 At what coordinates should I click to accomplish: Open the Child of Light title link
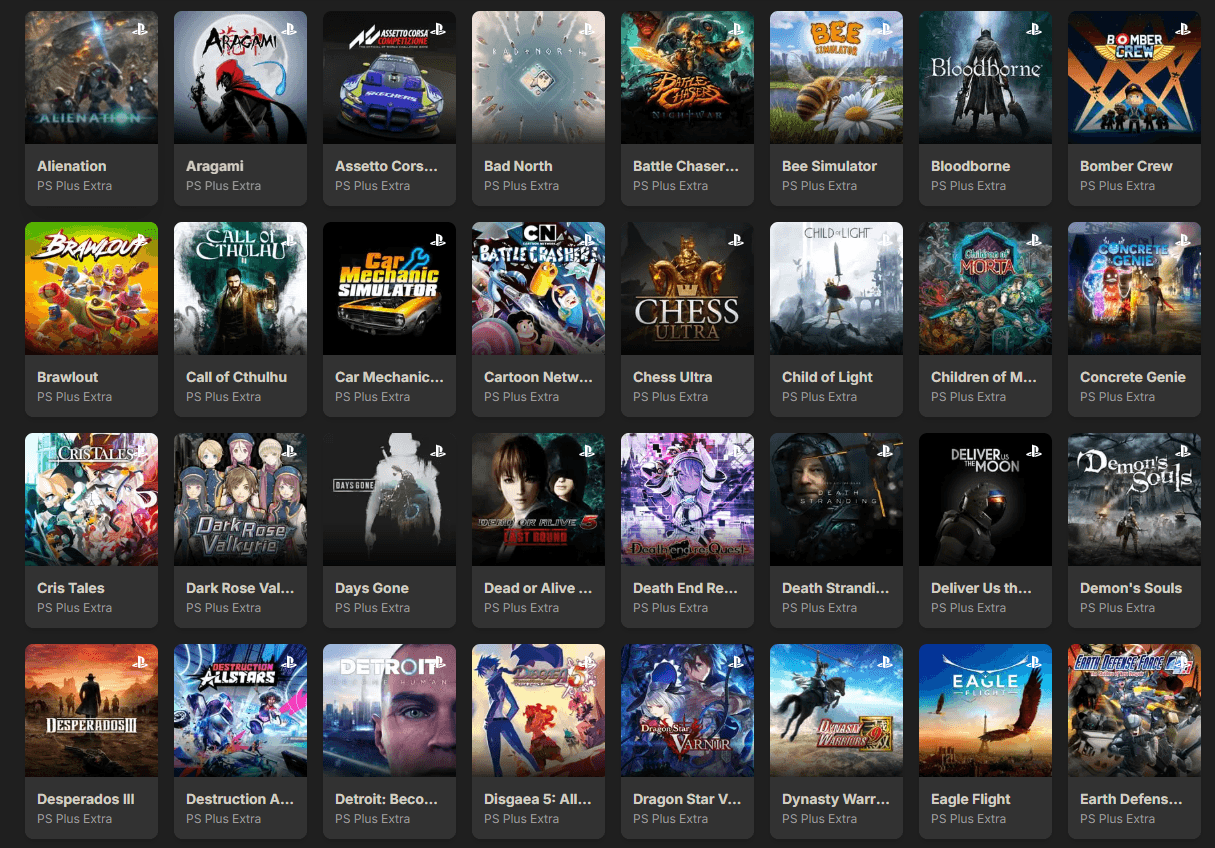point(827,377)
